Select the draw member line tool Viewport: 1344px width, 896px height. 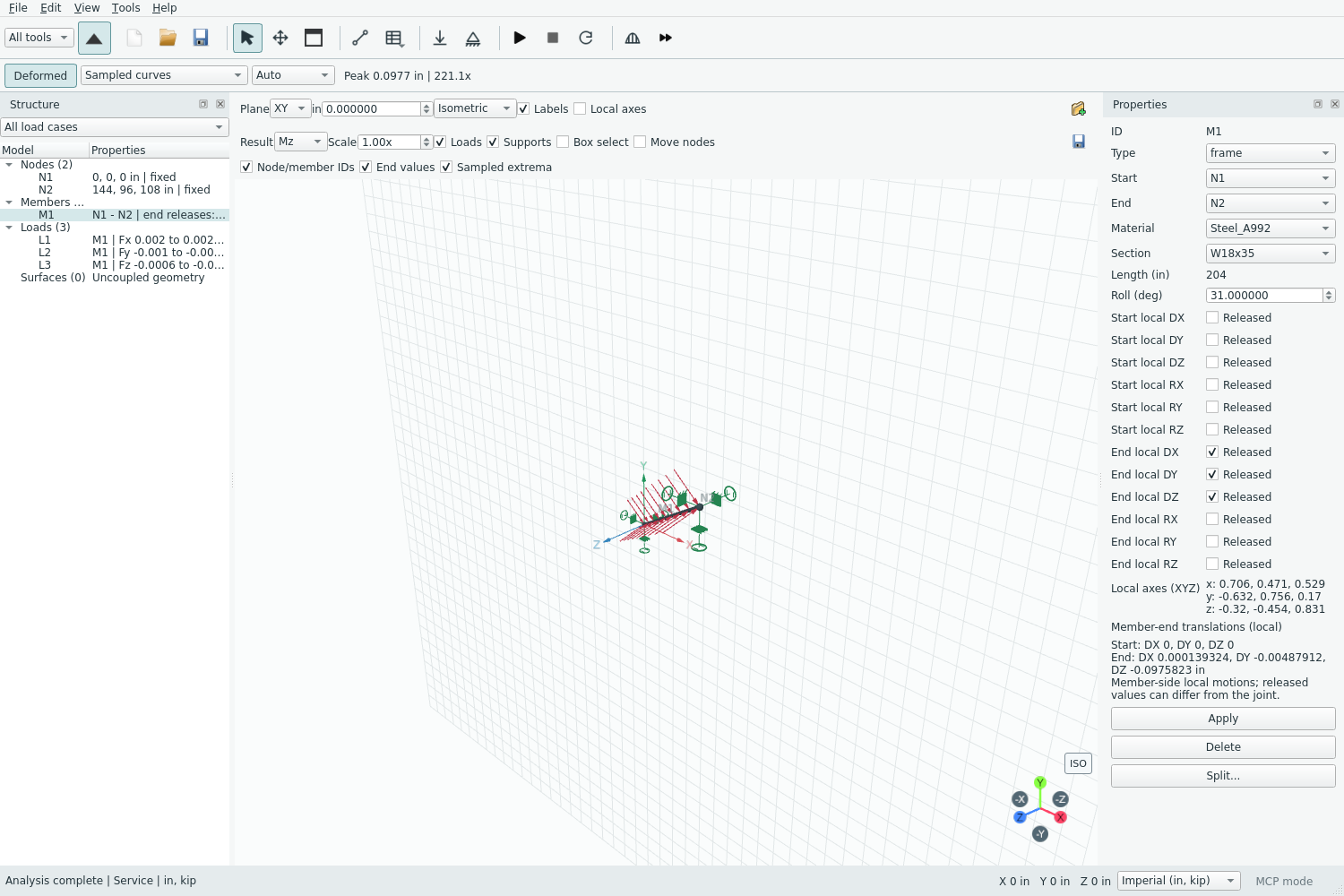[360, 38]
